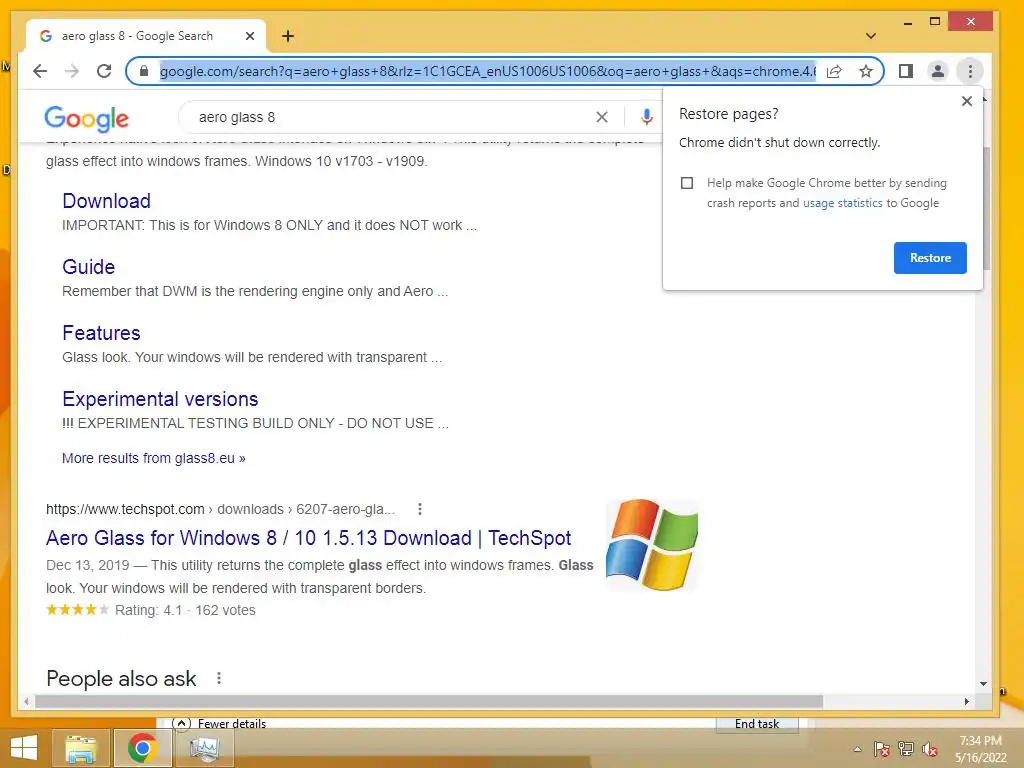The image size is (1024, 768).
Task: Open the TechSpot Aero Glass result
Action: coord(308,537)
